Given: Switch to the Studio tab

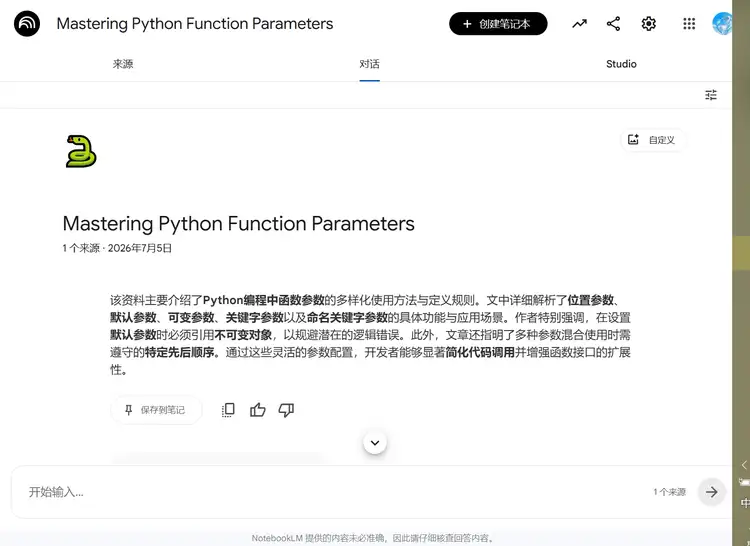Looking at the screenshot, I should [621, 64].
